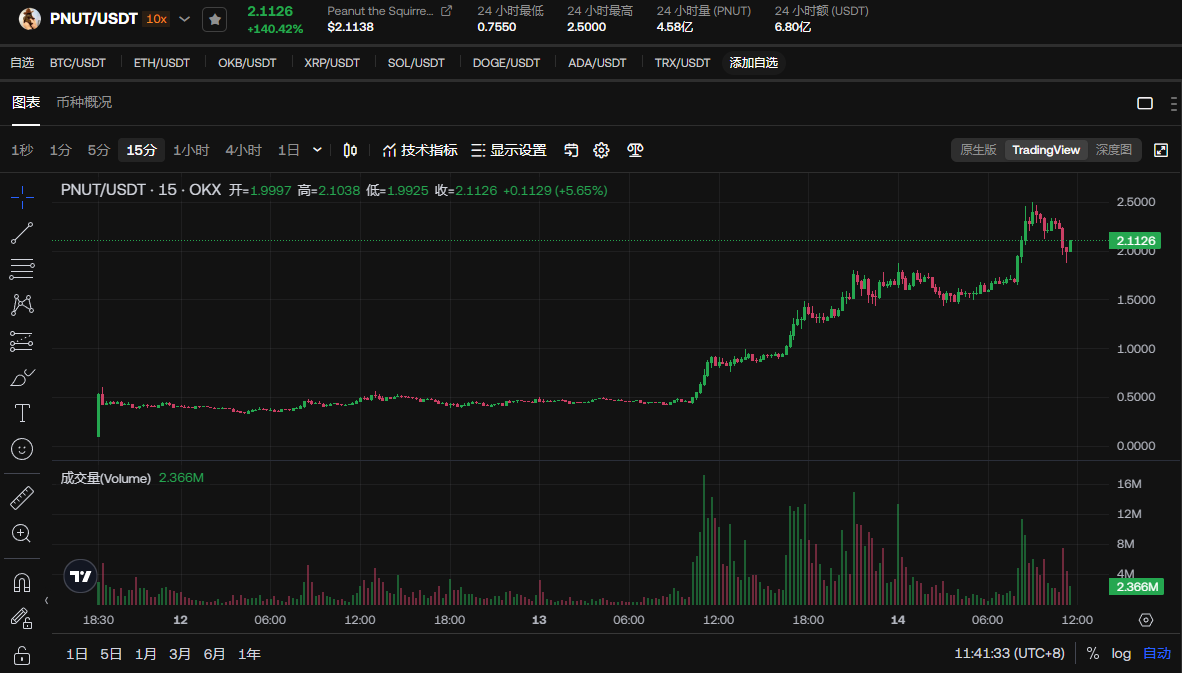Expand the PNUT/USDT pair selector dropdown
This screenshot has width=1182, height=673.
point(185,19)
